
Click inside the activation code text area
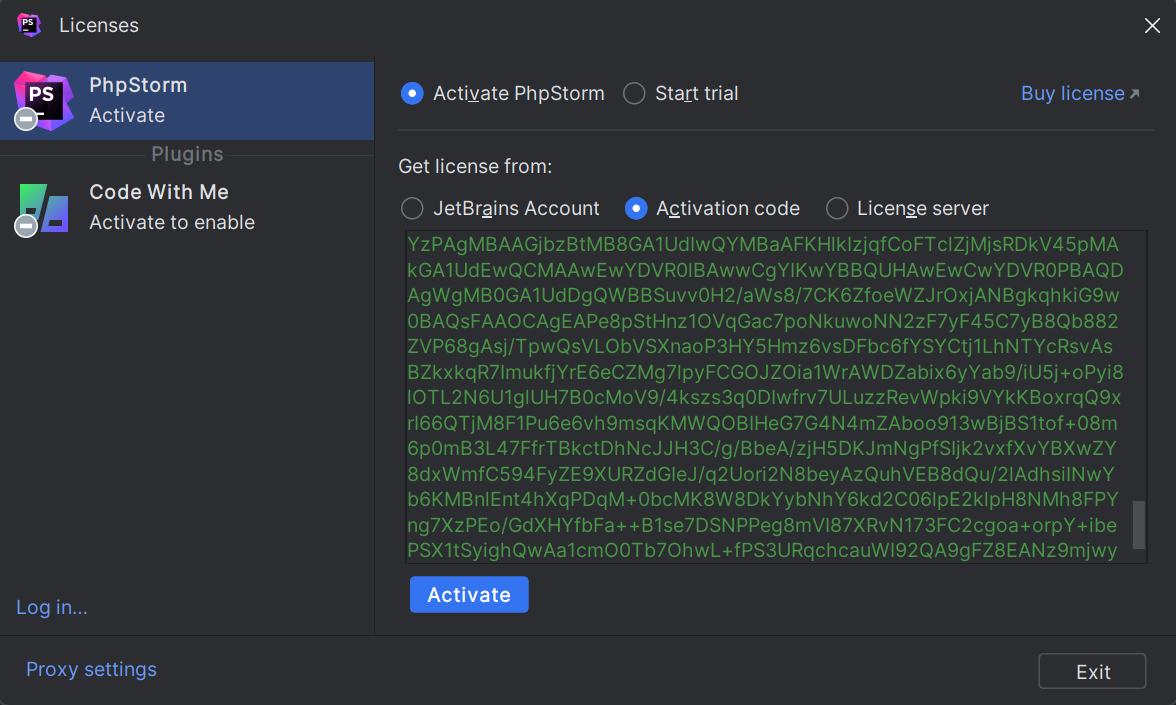765,397
